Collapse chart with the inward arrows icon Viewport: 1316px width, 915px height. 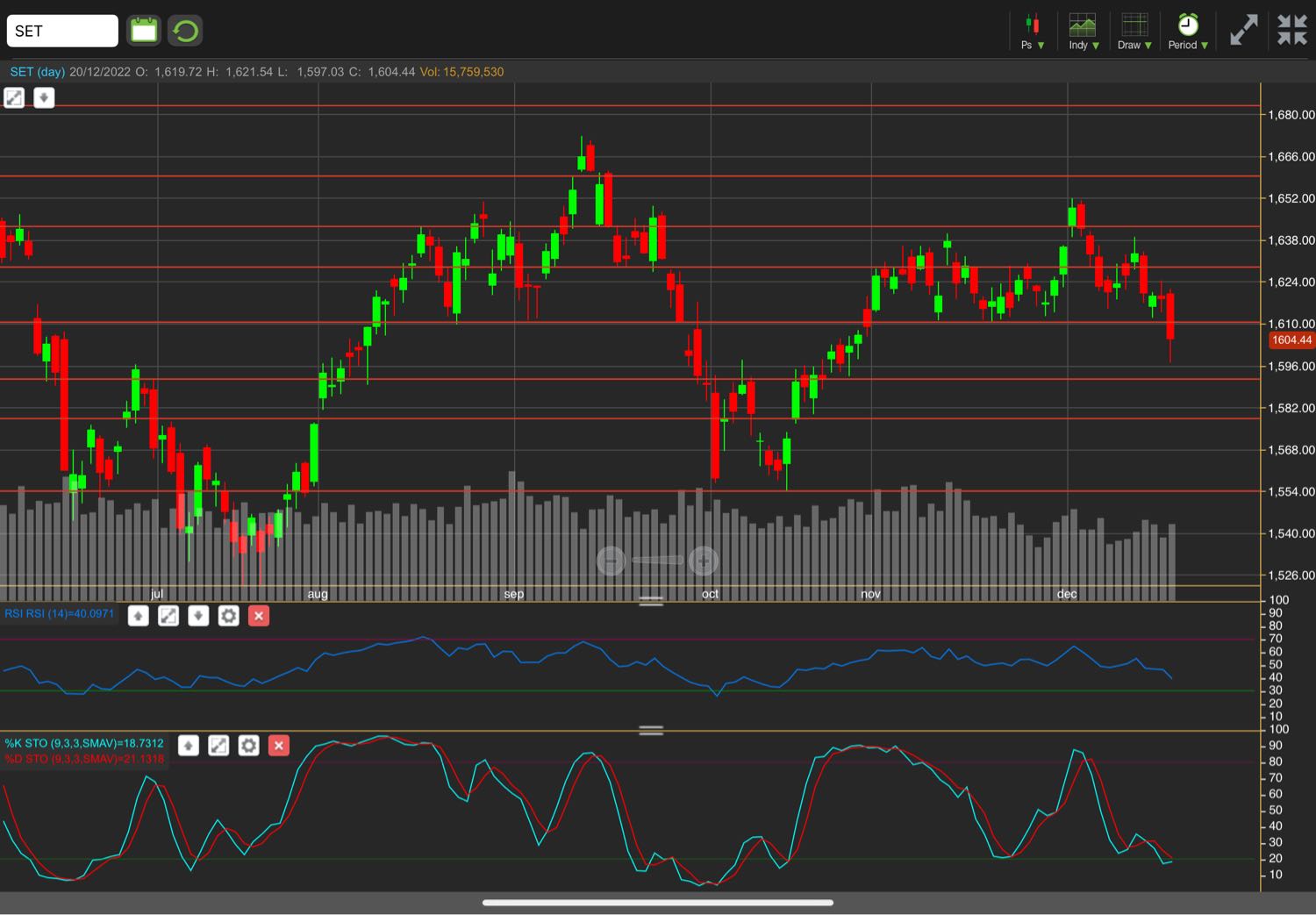tap(1292, 30)
